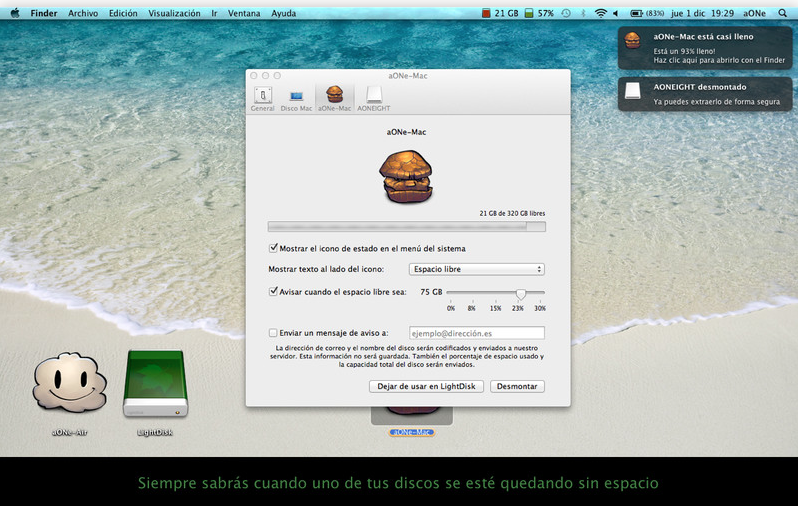
Task: Click the ejemplo@dirección.es email field
Action: pyautogui.click(x=476, y=333)
